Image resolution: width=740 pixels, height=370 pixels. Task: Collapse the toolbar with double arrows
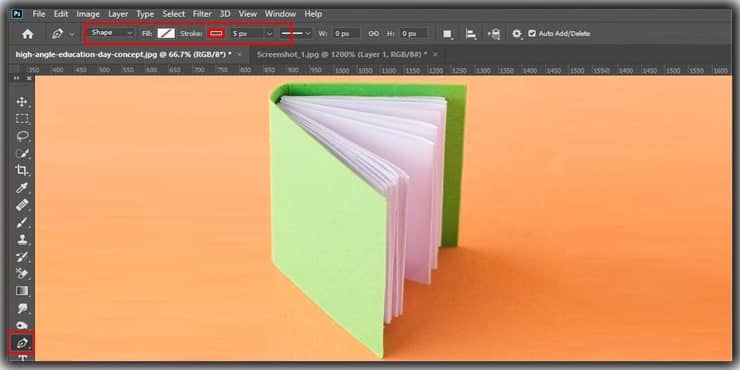pos(17,78)
